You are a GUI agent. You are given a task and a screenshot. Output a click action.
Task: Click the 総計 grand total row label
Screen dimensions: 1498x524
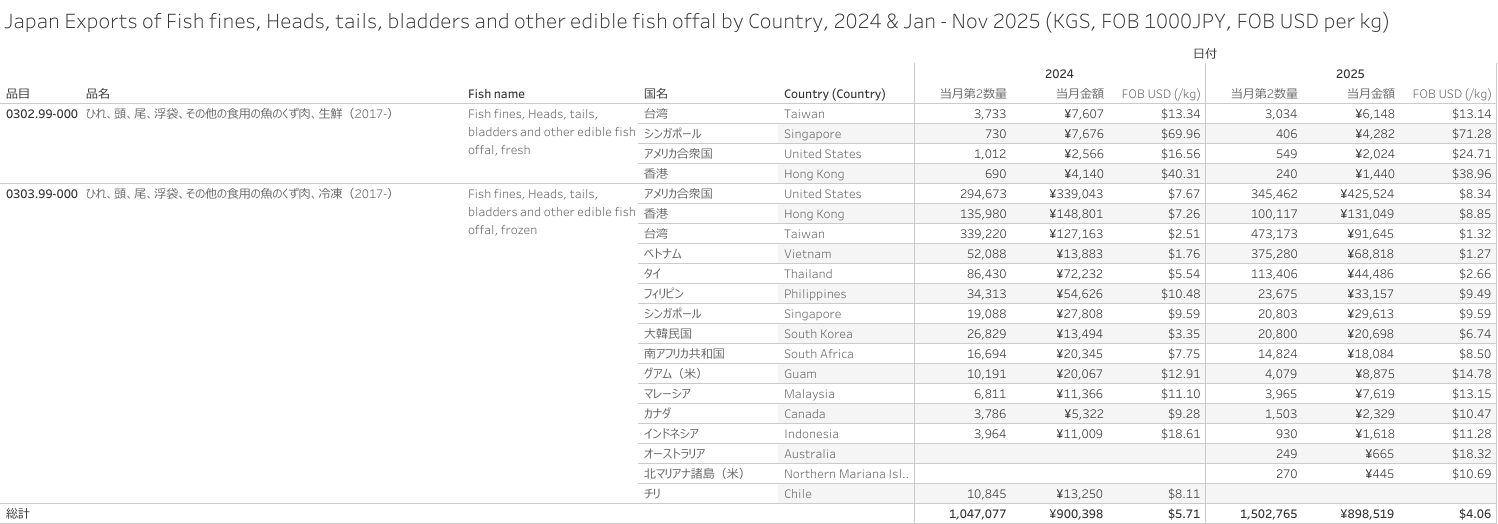click(x=18, y=514)
